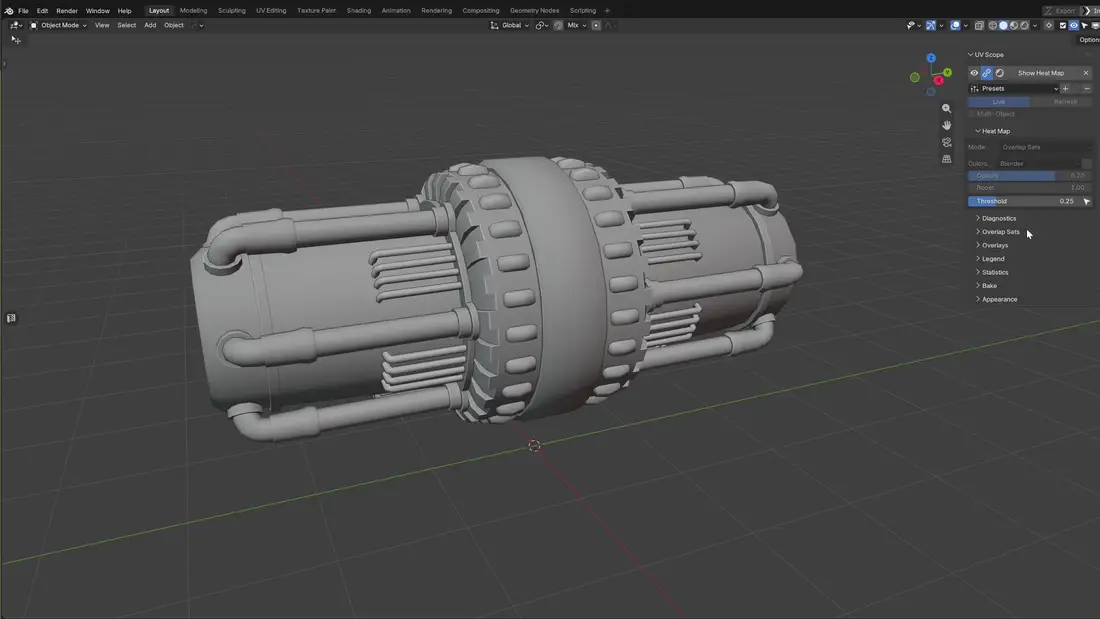
Task: Toggle X-ray icon in the header
Action: pyautogui.click(x=979, y=25)
